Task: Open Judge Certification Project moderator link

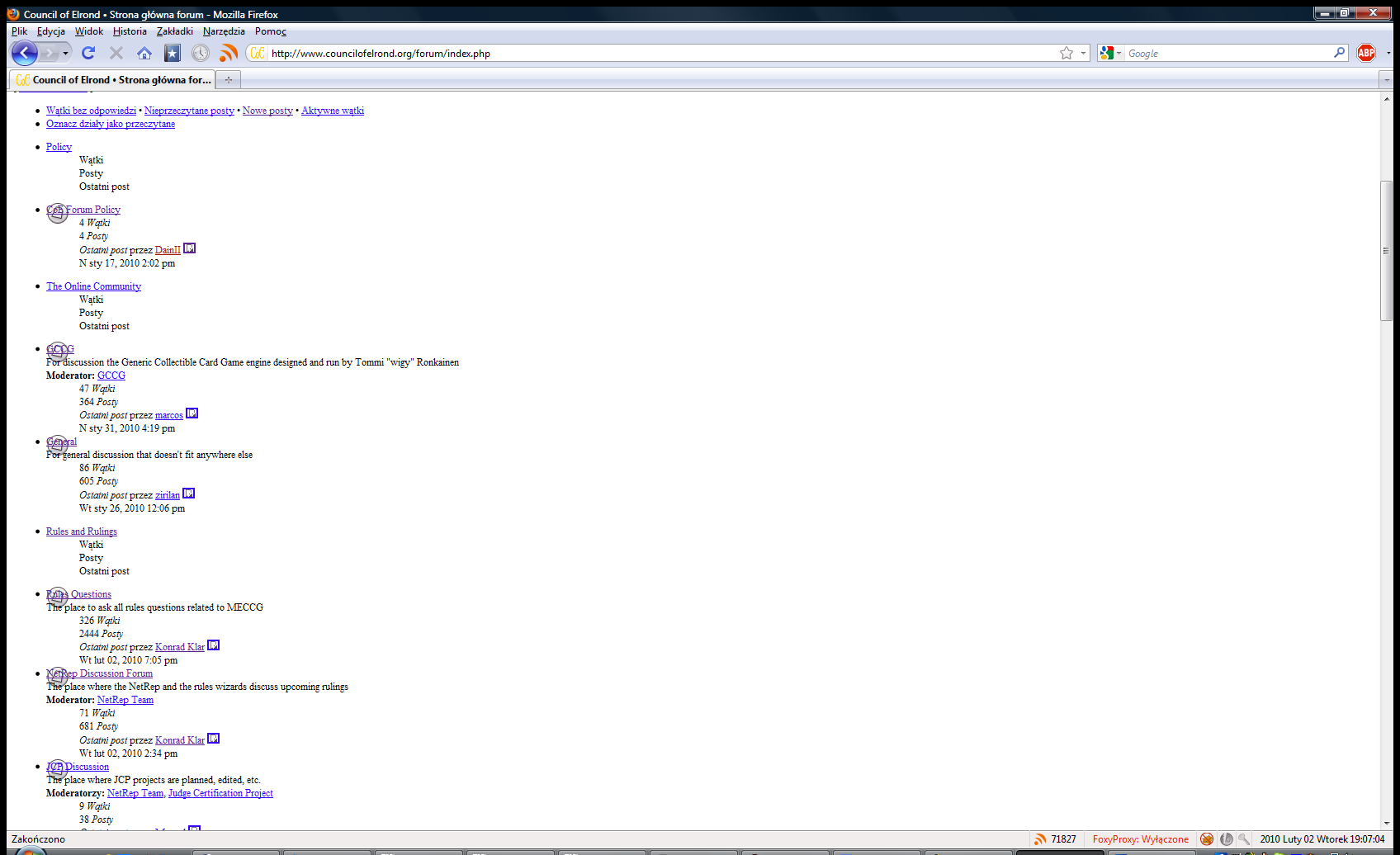Action: point(220,793)
